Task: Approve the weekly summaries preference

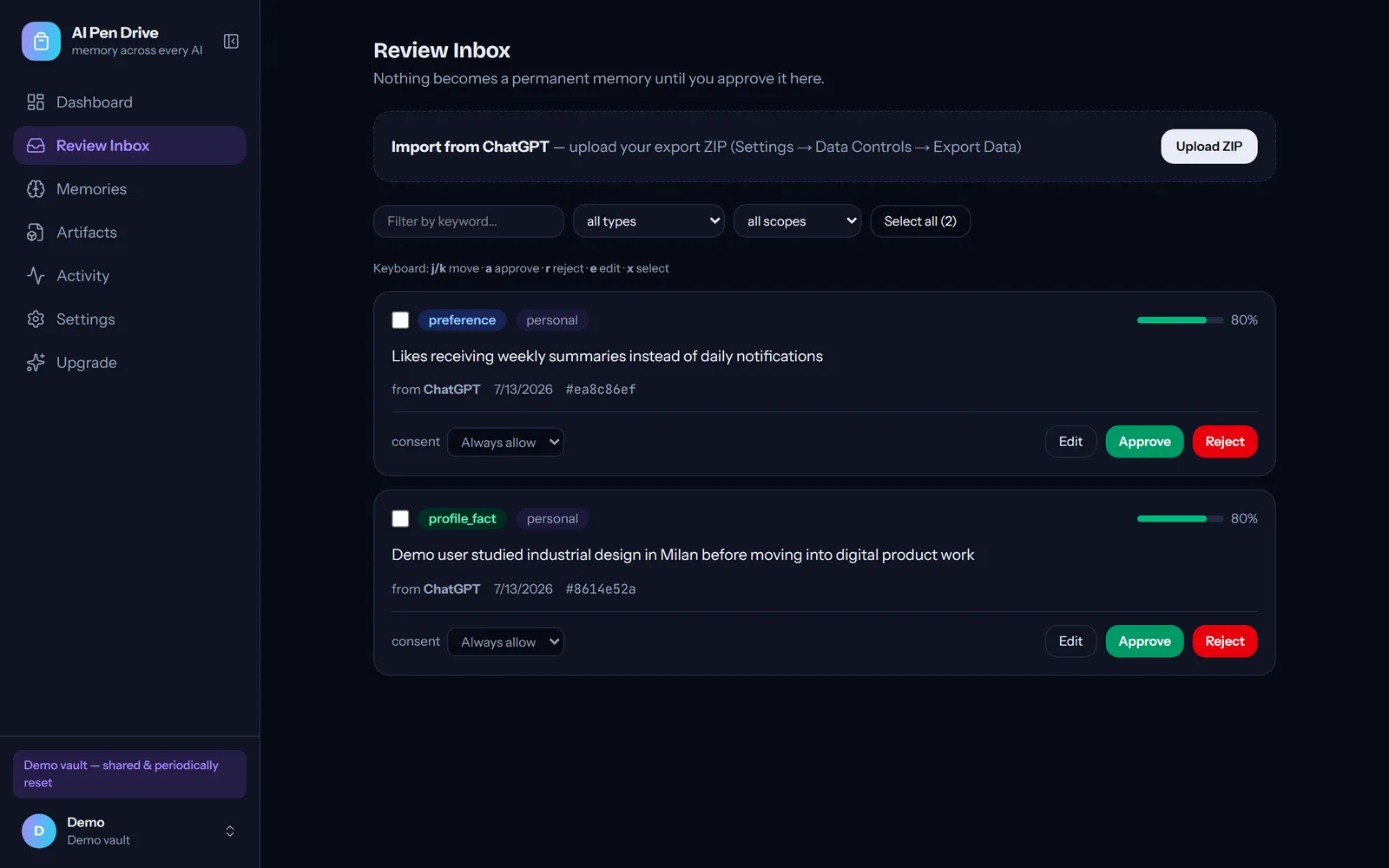Action: tap(1144, 442)
